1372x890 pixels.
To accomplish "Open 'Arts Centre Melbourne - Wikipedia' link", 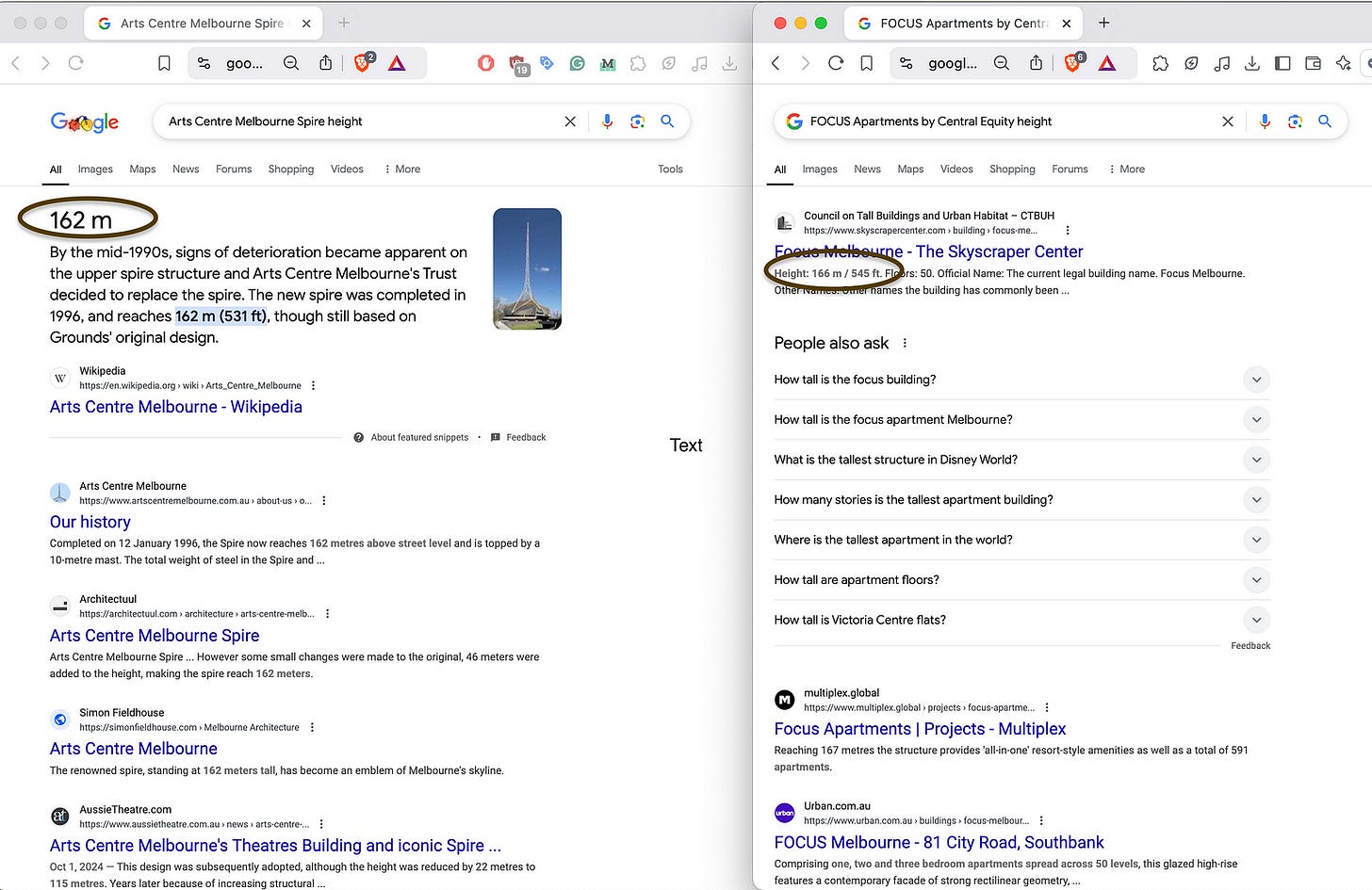I will tap(176, 407).
